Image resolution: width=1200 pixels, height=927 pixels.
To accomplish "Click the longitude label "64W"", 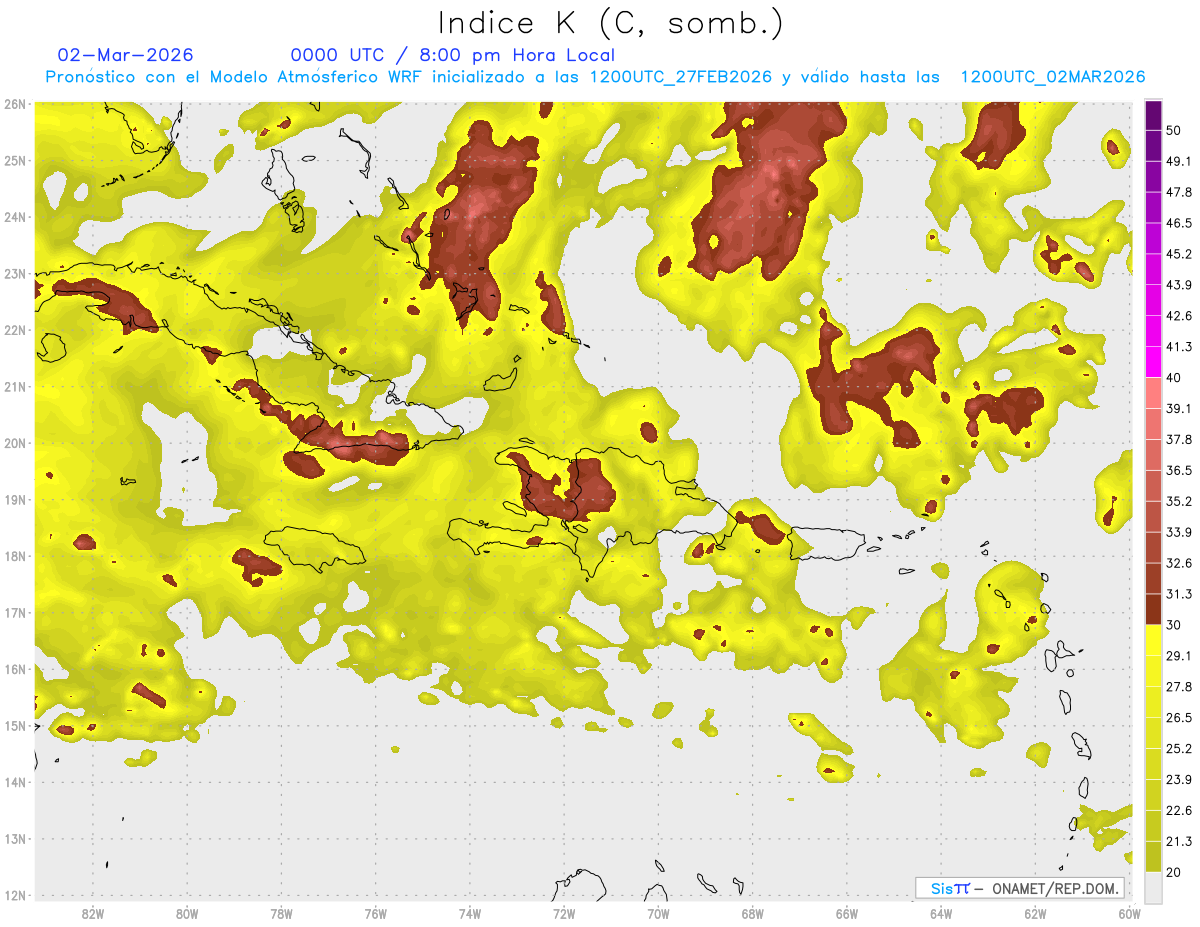I will [941, 913].
